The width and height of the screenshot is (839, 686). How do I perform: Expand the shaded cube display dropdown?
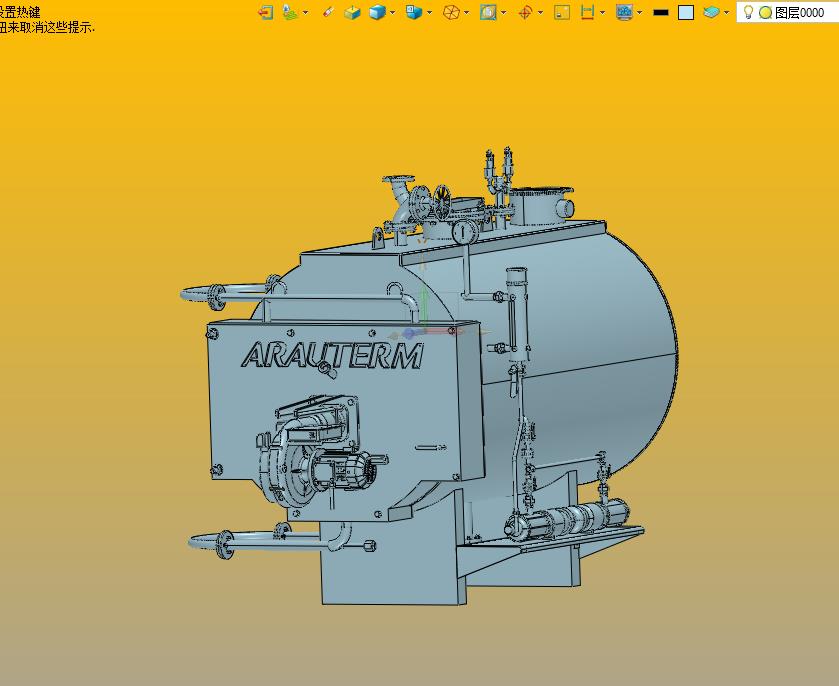393,12
